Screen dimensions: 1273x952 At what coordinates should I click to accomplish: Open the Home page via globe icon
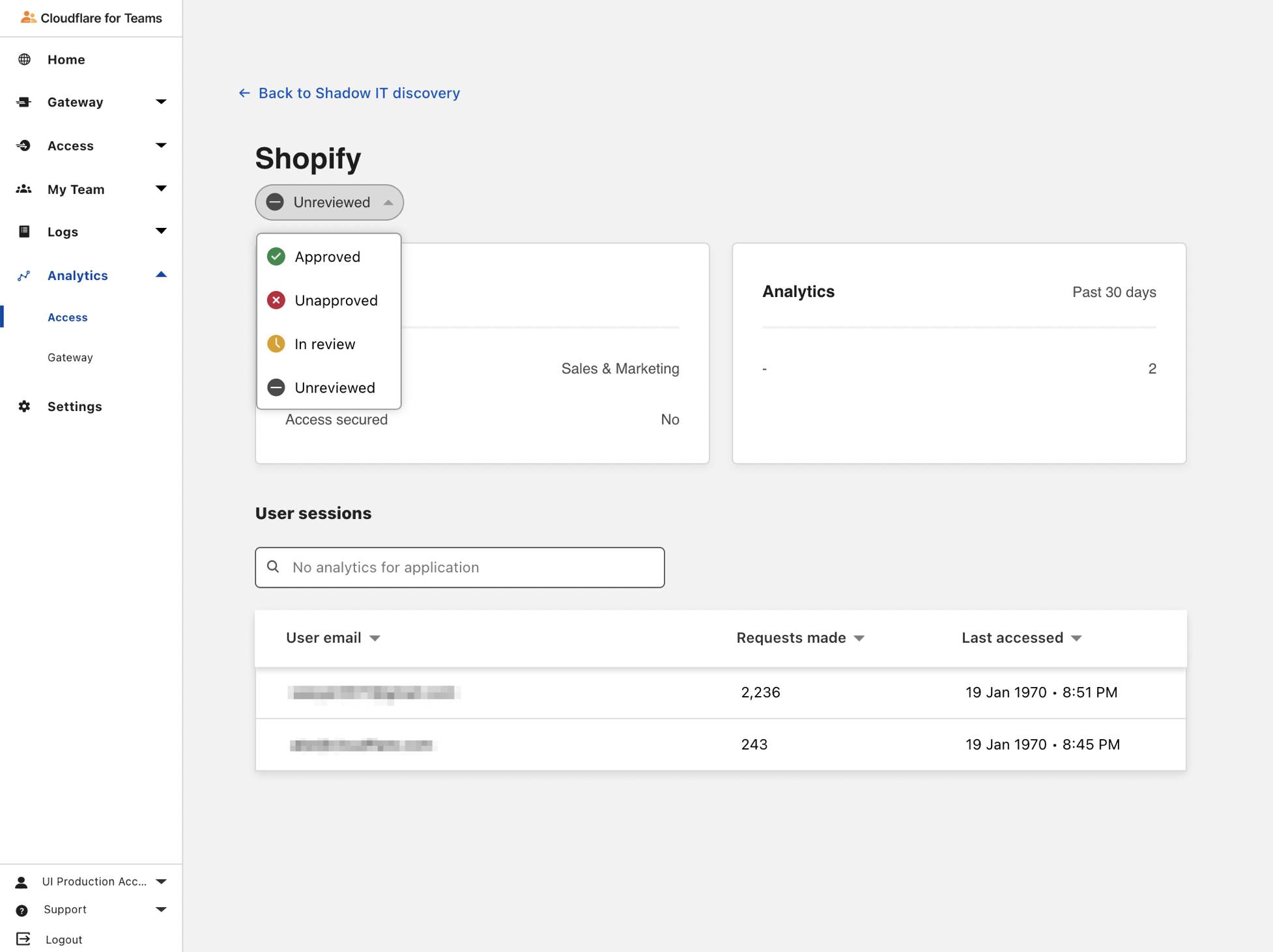coord(24,59)
